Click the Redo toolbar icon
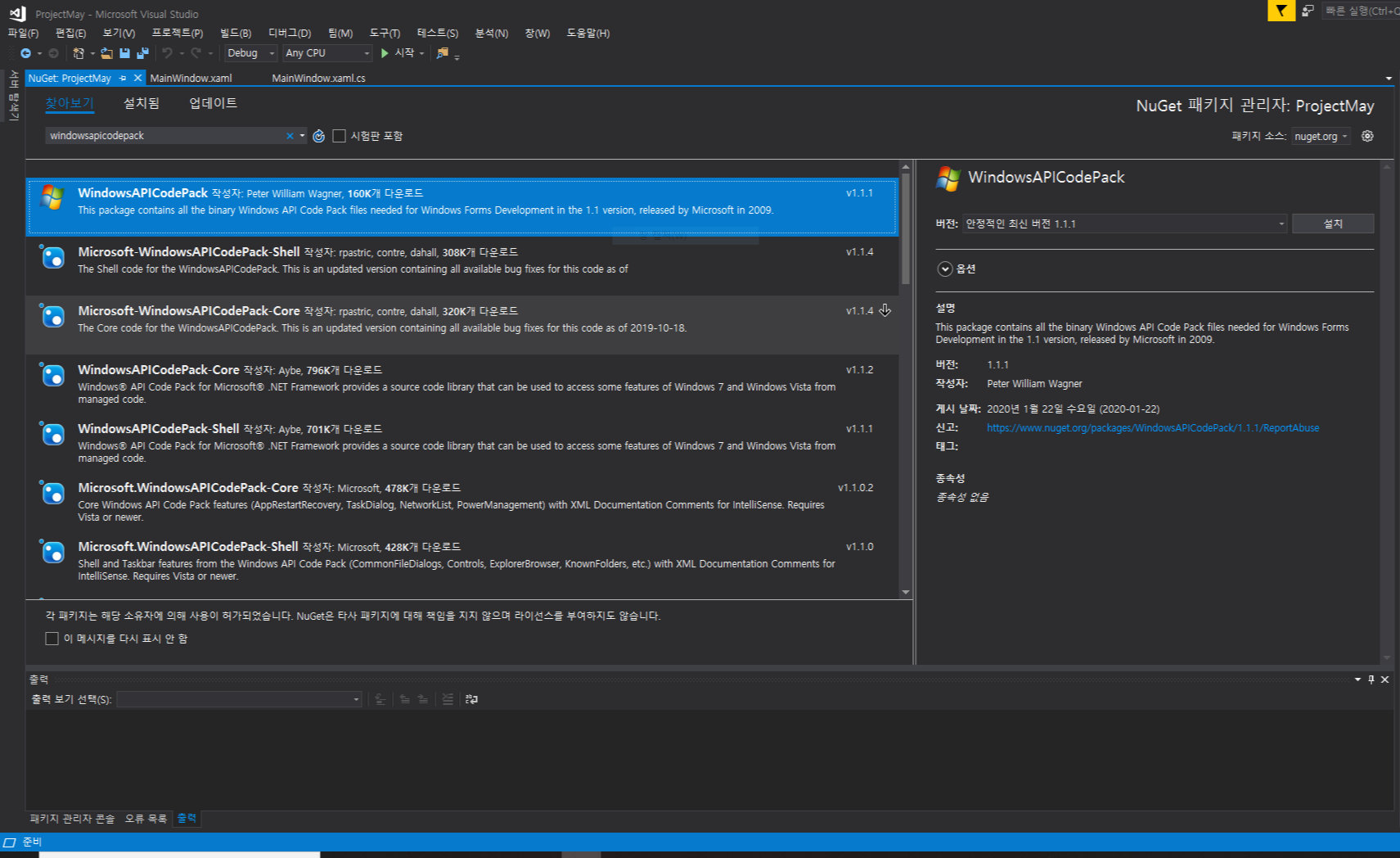 pos(196,53)
